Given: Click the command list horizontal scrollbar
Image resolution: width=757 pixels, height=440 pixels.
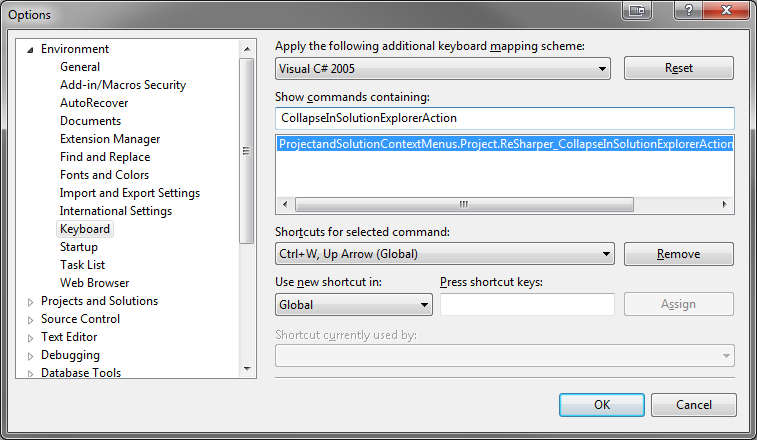Looking at the screenshot, I should (463, 204).
